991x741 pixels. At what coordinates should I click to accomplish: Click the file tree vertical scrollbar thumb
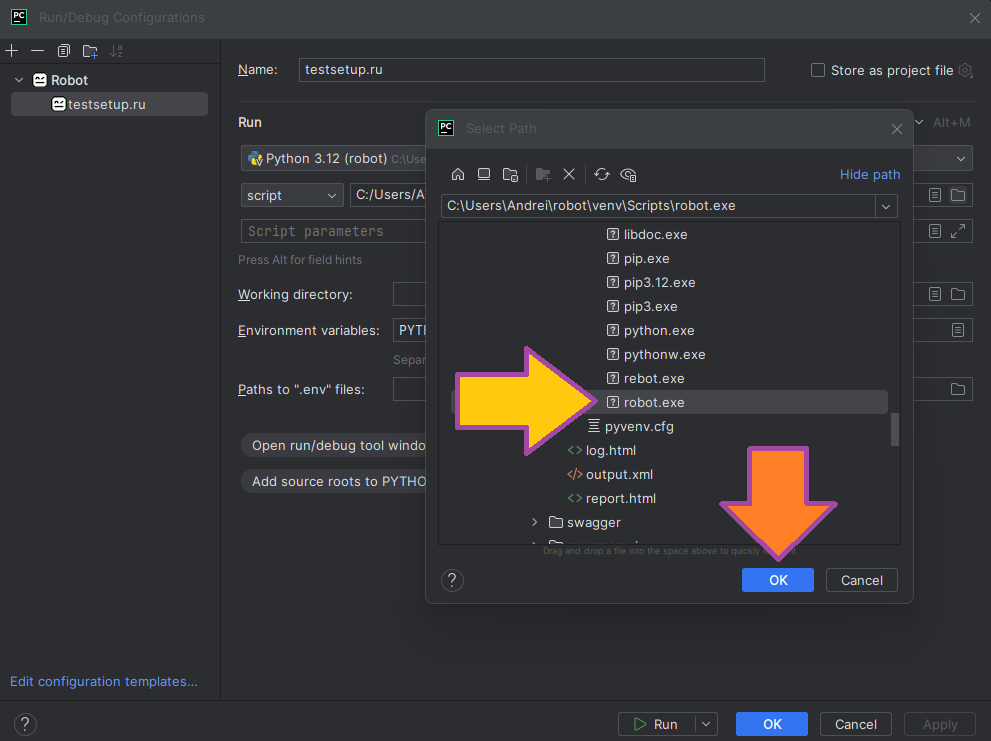pyautogui.click(x=895, y=430)
